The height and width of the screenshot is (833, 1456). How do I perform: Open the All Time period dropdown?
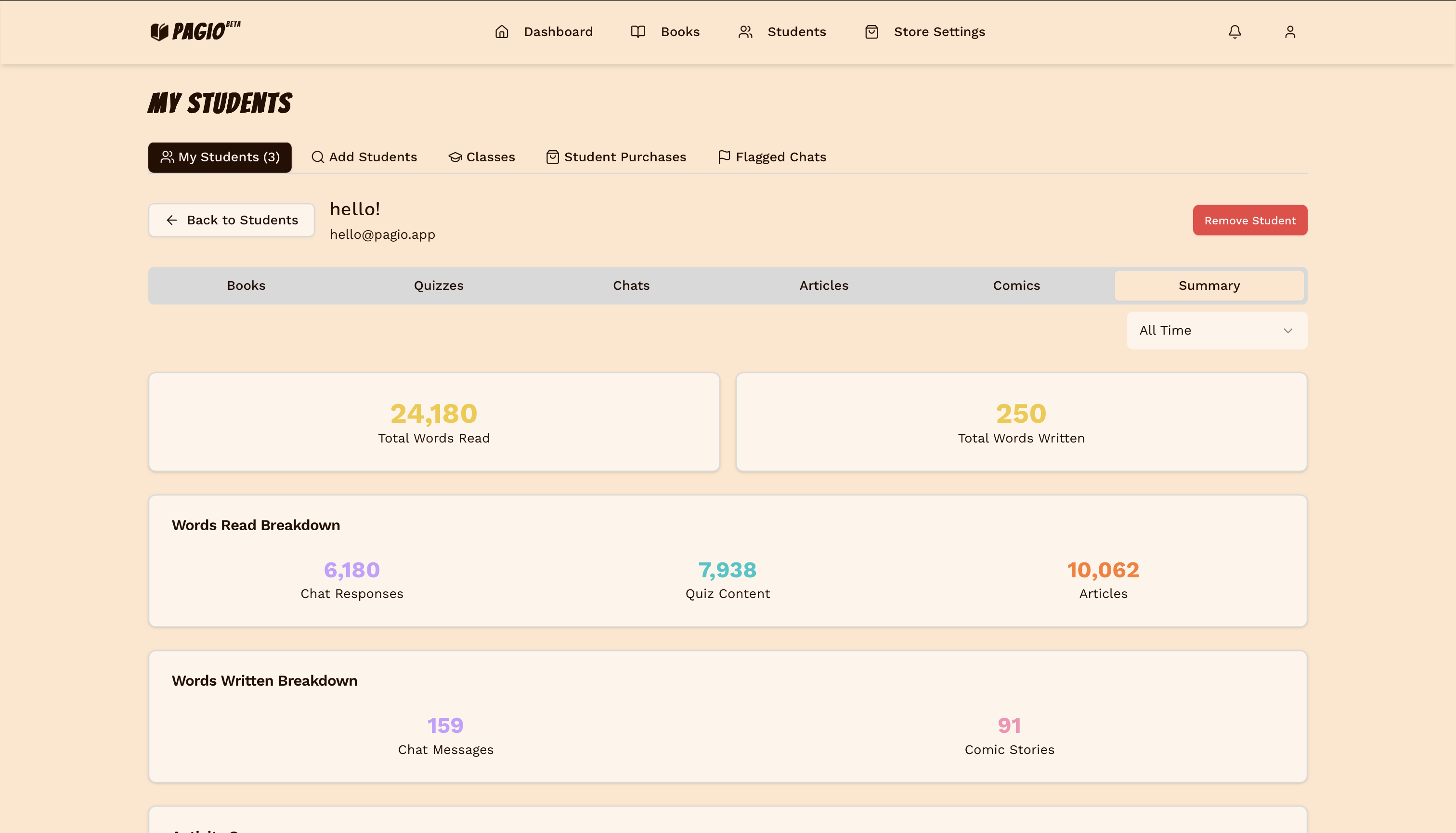tap(1217, 331)
